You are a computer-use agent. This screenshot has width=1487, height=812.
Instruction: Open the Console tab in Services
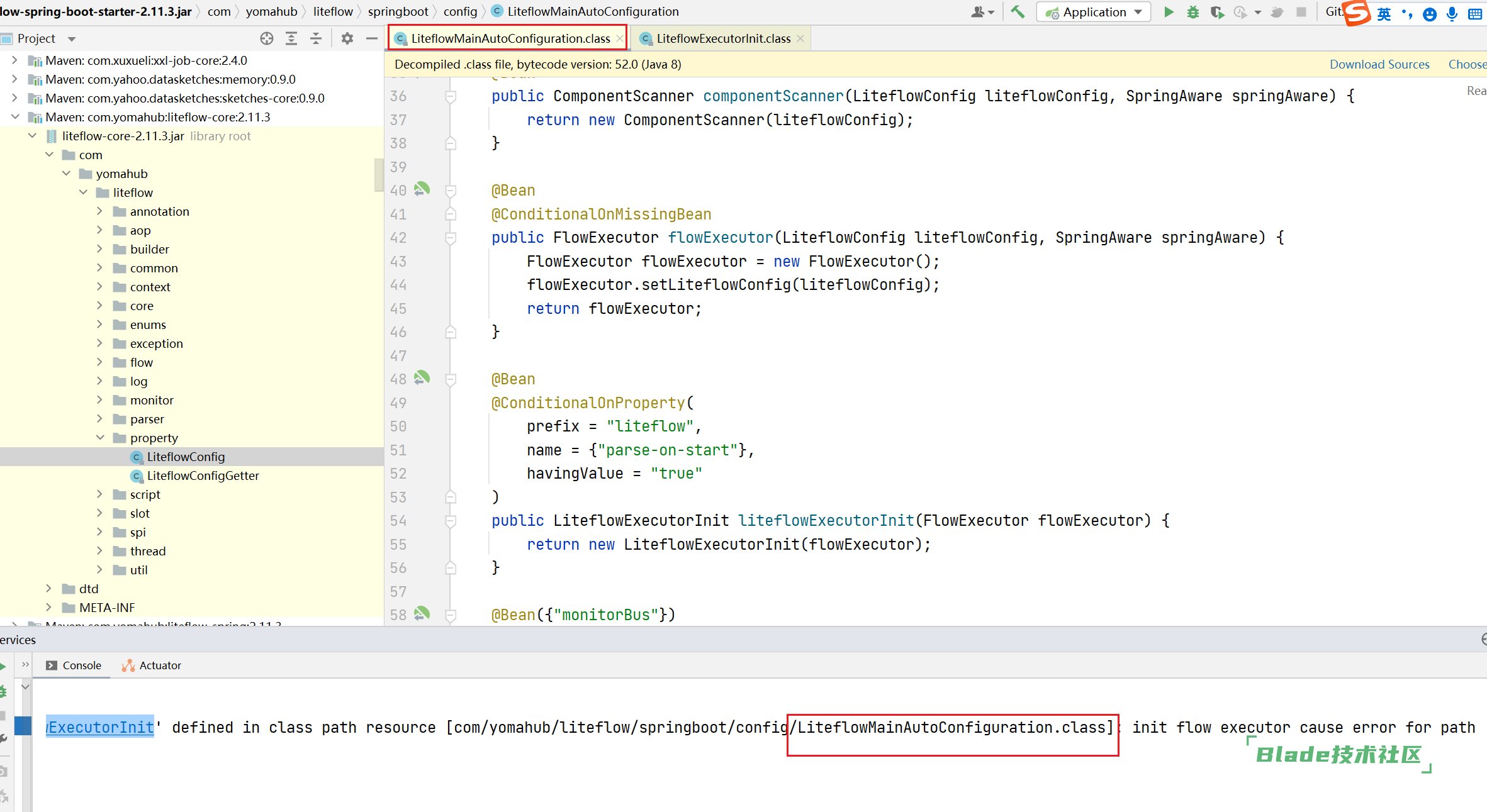[74, 665]
